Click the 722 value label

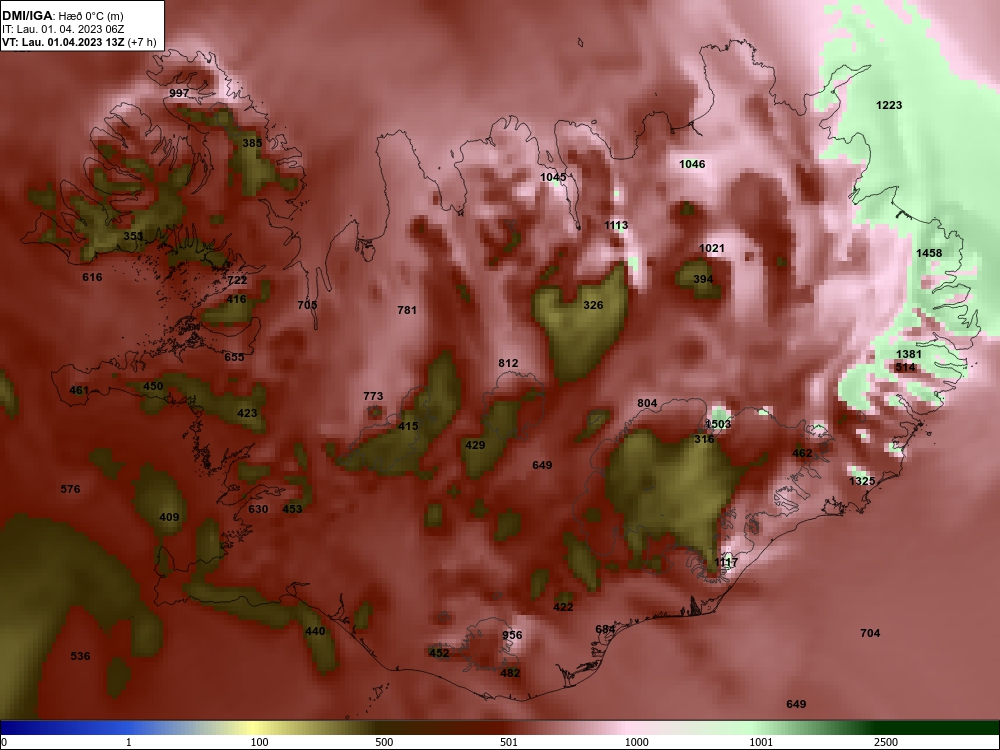237,280
